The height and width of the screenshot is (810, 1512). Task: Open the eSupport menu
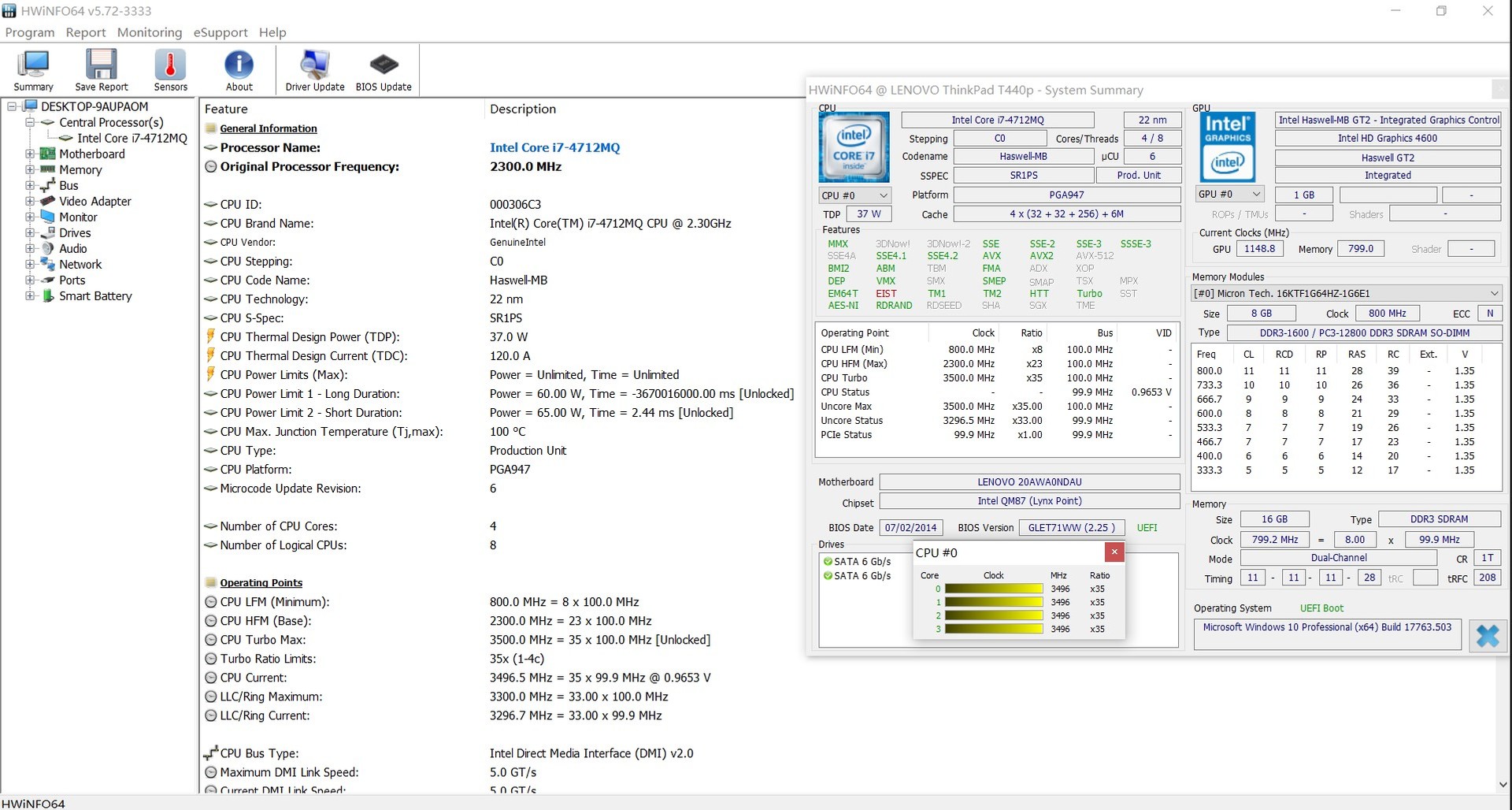(220, 32)
